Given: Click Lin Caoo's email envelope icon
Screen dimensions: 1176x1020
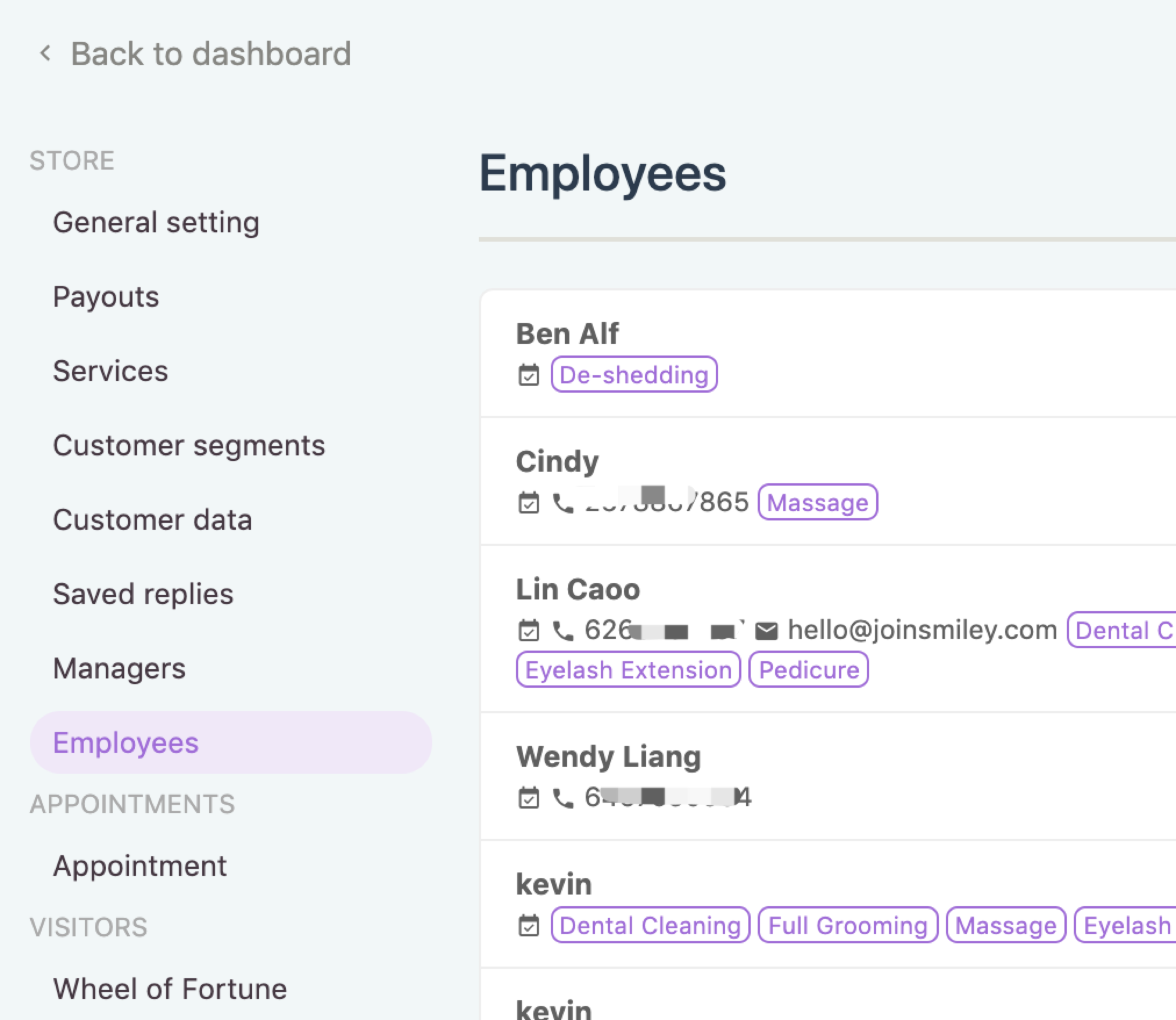Looking at the screenshot, I should point(766,631).
